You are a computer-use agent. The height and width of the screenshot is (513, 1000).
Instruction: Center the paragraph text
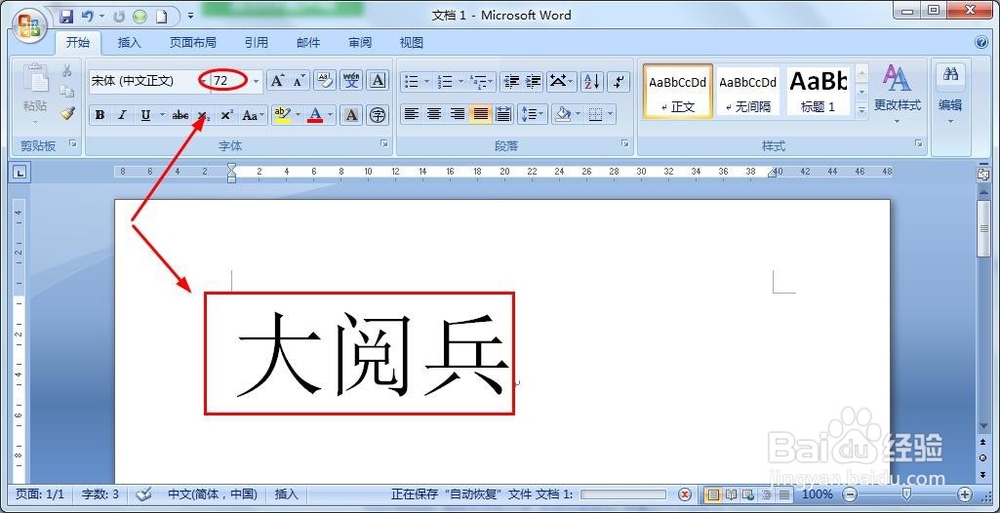coord(434,114)
